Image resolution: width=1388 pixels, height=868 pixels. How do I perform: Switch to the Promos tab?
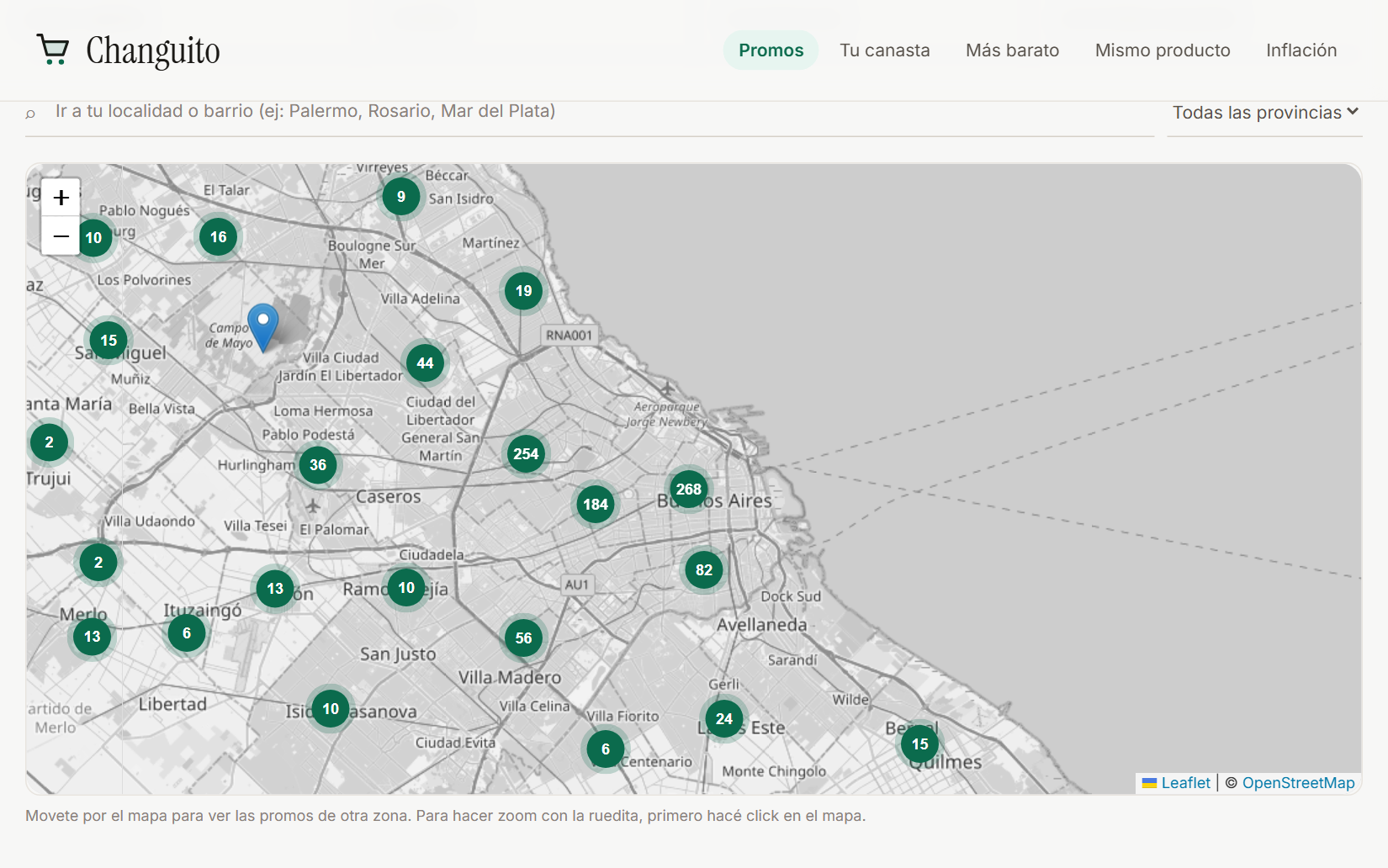pyautogui.click(x=771, y=50)
